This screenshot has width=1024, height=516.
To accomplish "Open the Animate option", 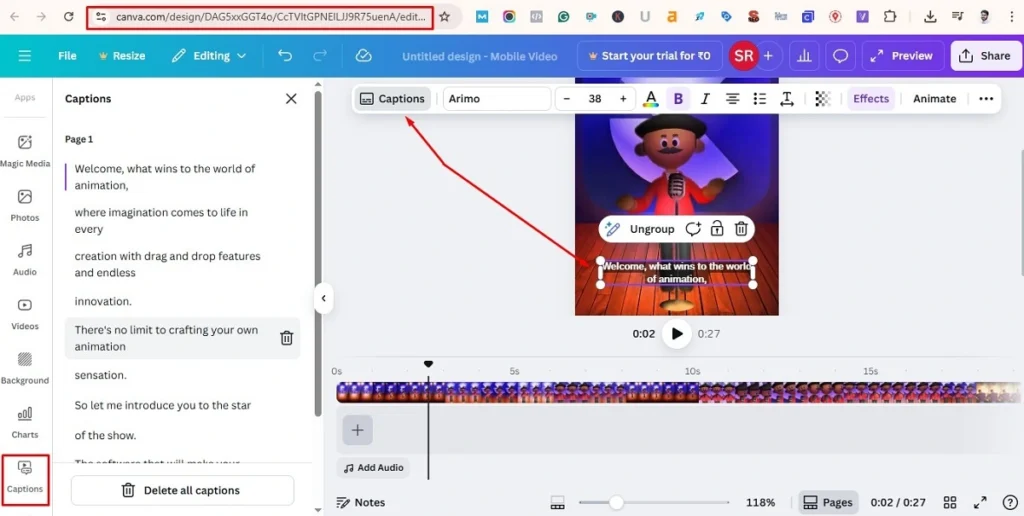I will (x=935, y=99).
